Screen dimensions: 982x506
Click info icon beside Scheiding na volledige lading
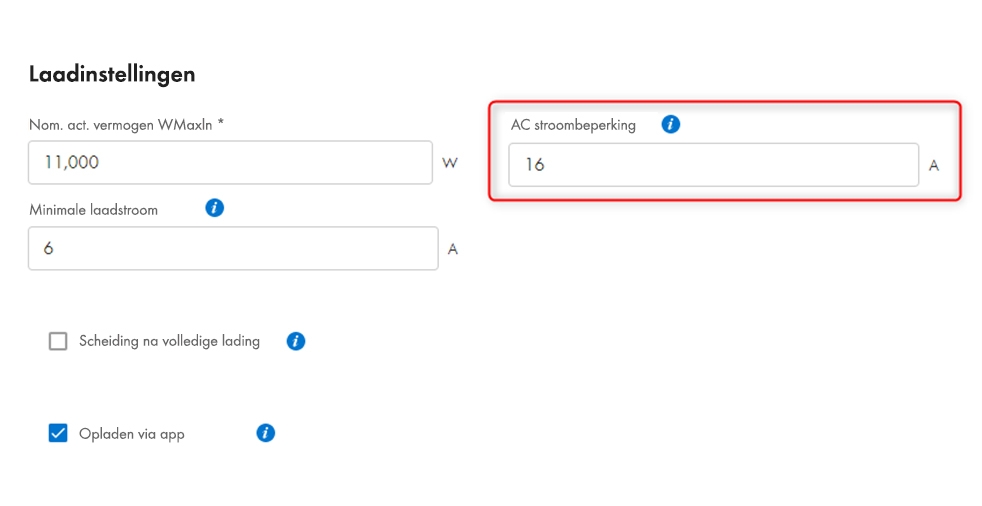(x=295, y=341)
